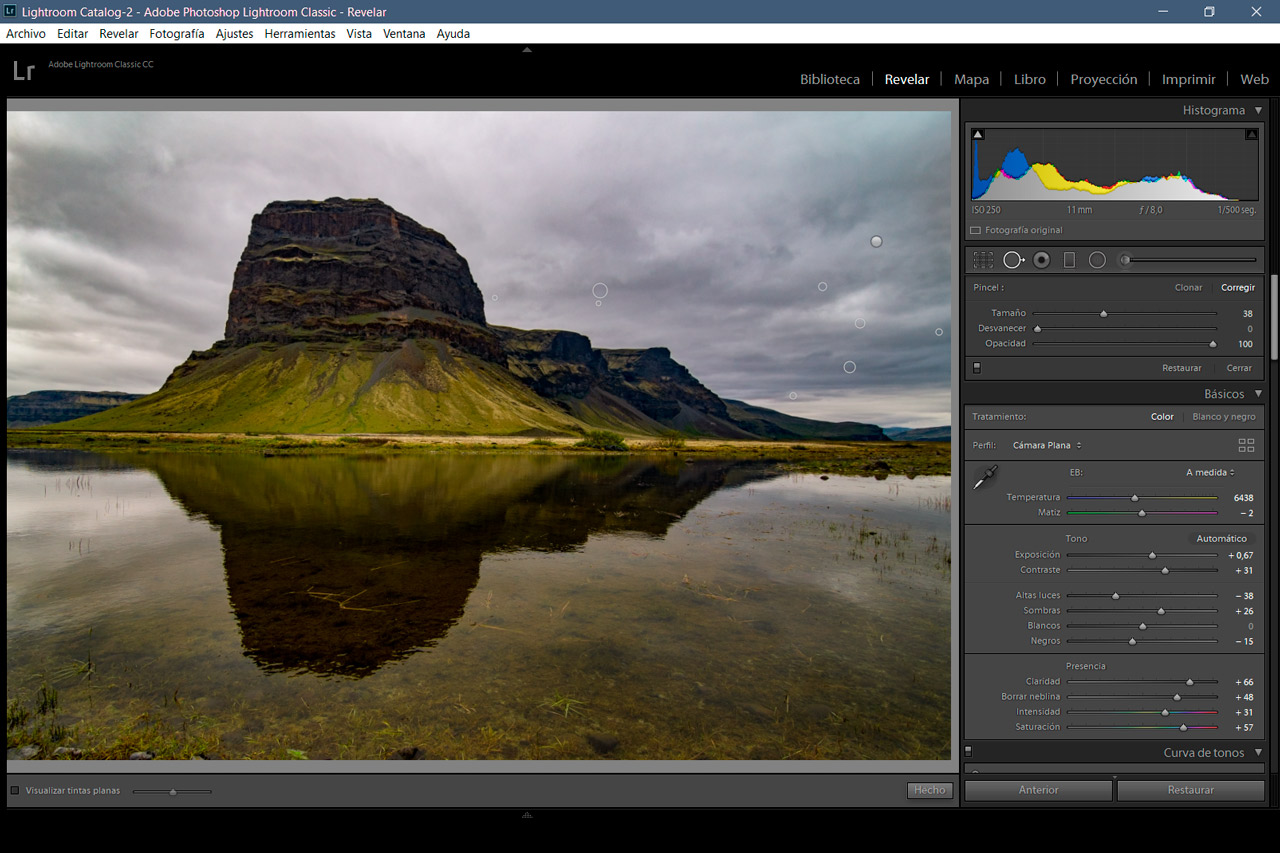
Task: Click the Automático tone button
Action: (1221, 539)
